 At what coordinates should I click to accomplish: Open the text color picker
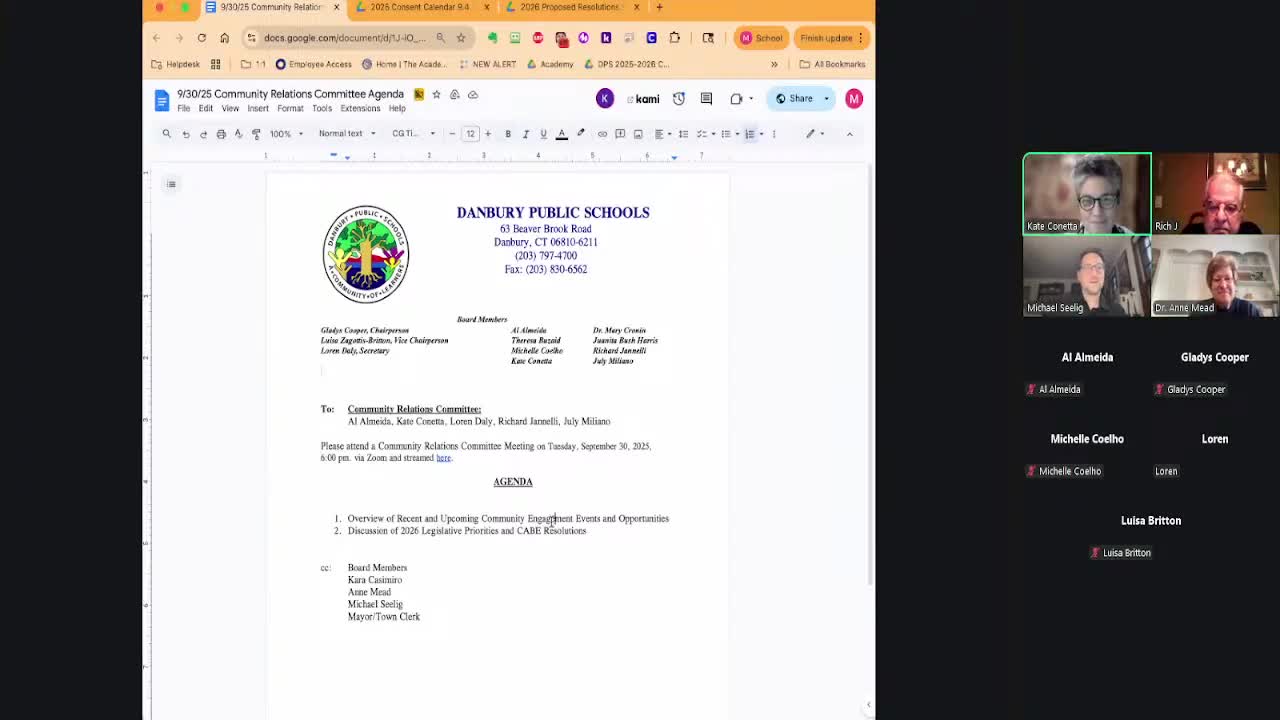pos(562,133)
